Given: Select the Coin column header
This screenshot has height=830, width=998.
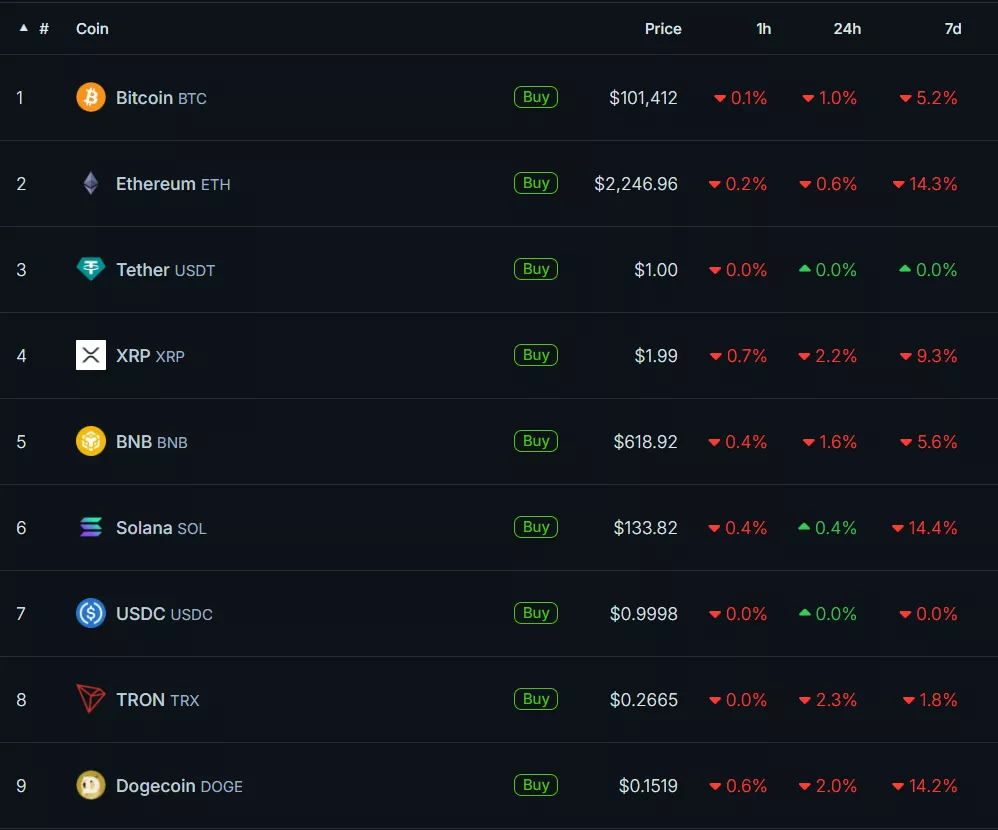Looking at the screenshot, I should pos(92,28).
